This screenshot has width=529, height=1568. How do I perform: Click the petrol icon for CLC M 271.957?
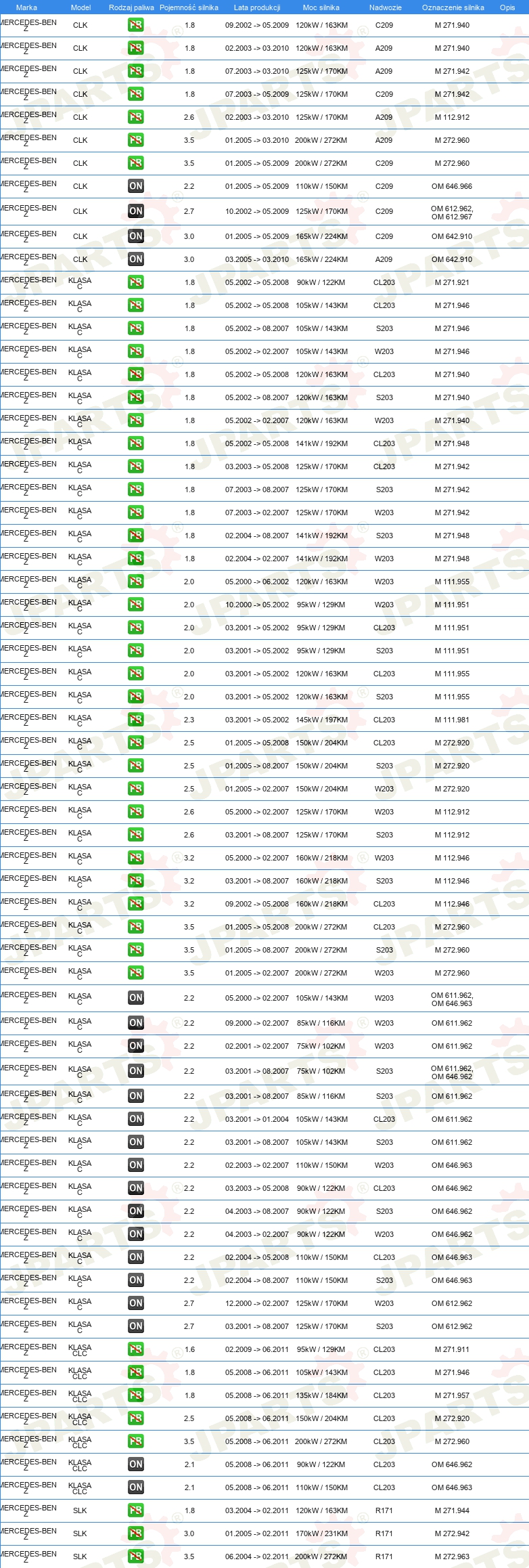click(x=136, y=1395)
